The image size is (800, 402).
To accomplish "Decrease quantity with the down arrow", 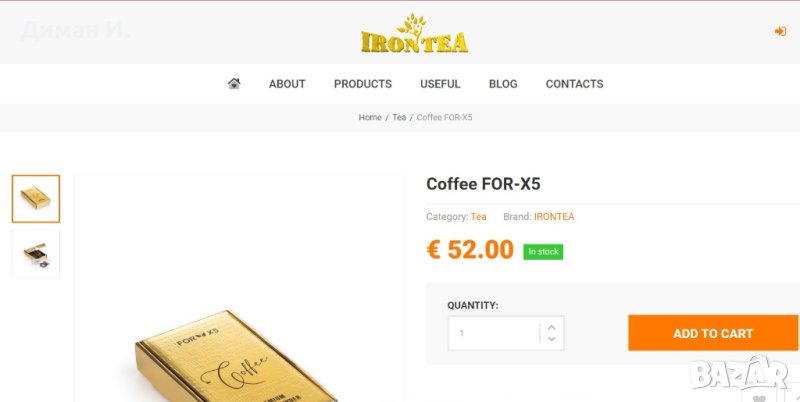I will (552, 339).
